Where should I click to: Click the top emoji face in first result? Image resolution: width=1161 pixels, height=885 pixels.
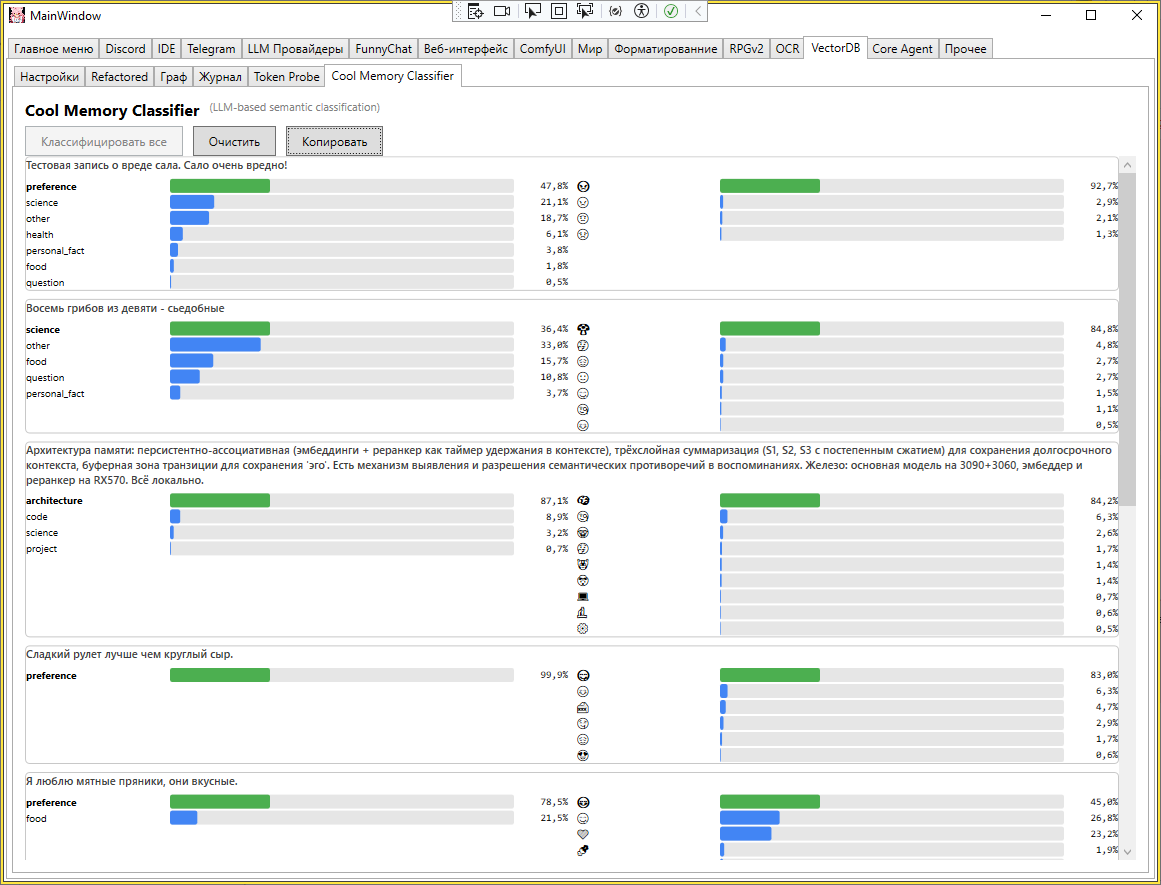(583, 186)
